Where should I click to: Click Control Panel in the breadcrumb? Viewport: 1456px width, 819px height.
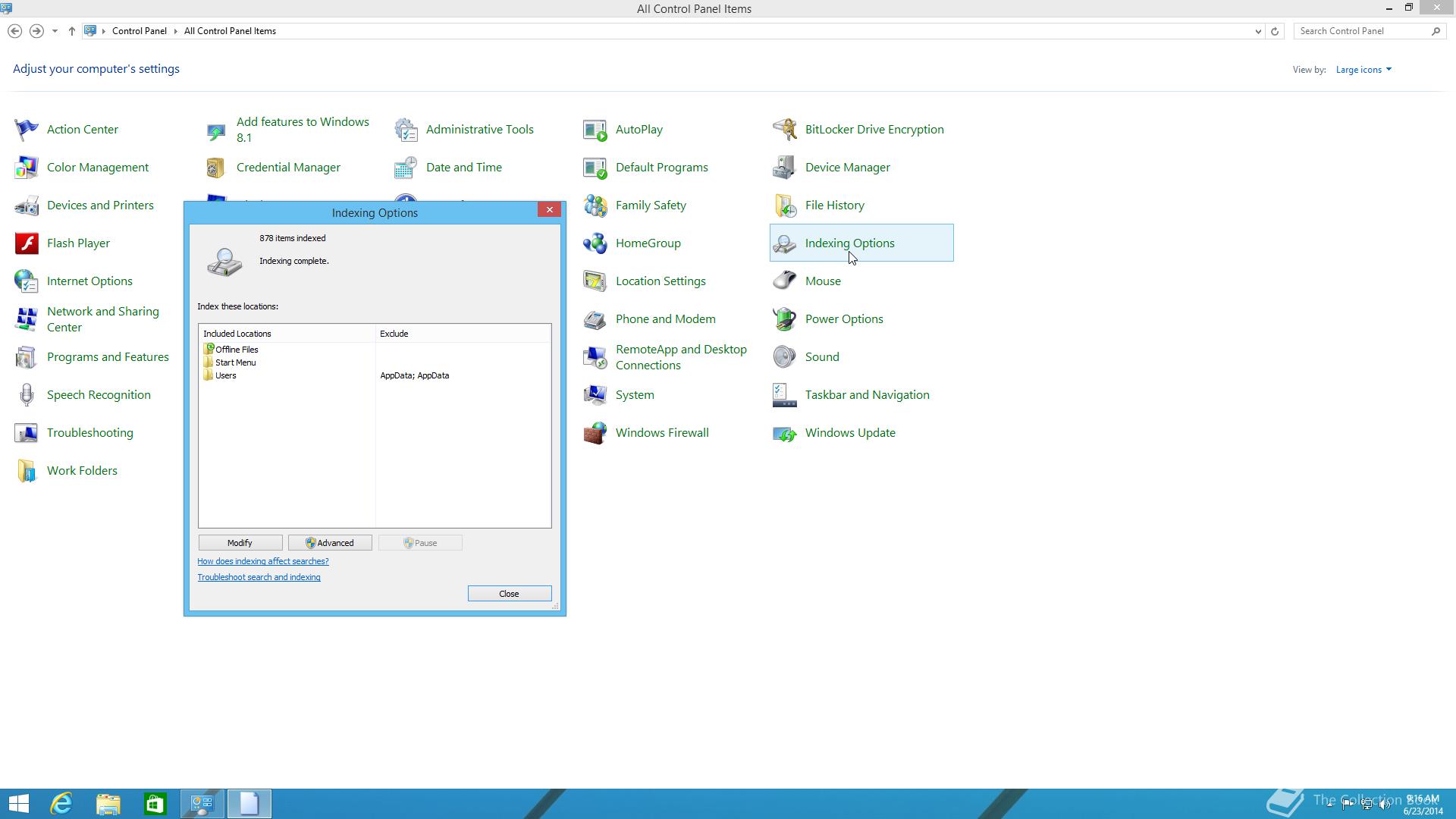(x=140, y=31)
